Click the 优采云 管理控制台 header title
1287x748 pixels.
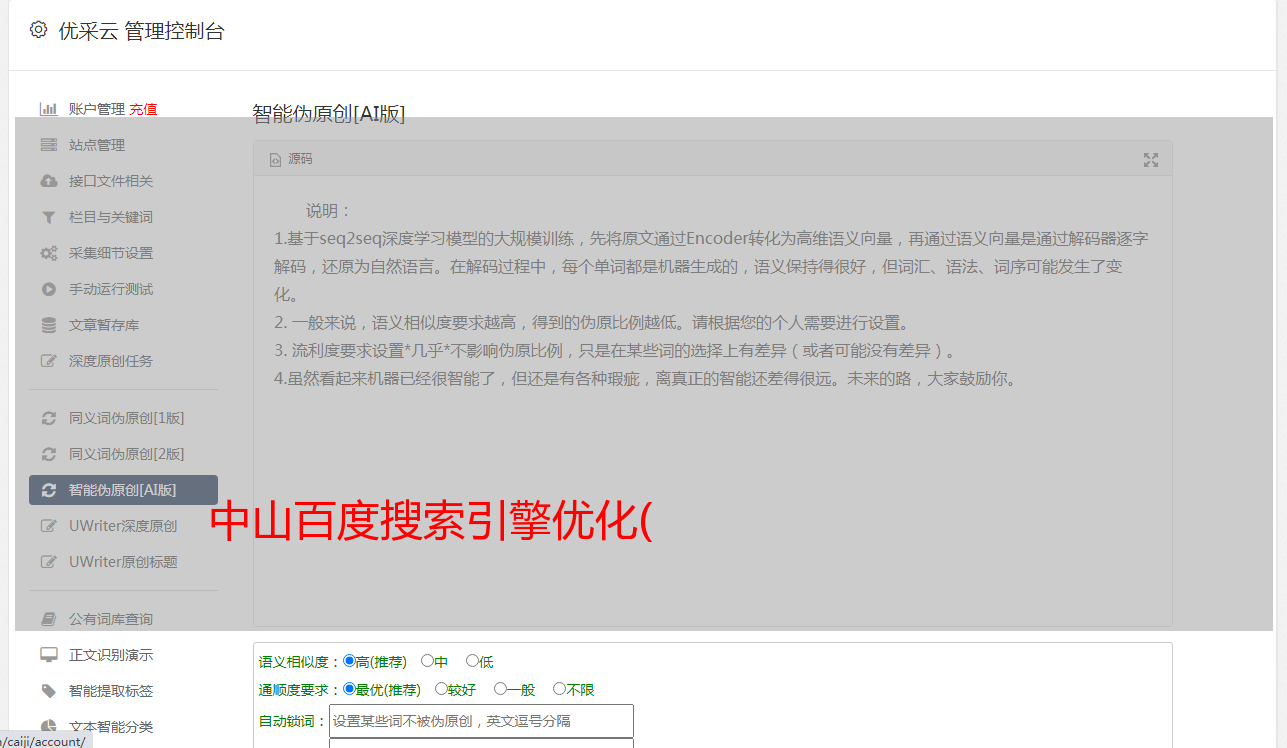click(x=141, y=31)
